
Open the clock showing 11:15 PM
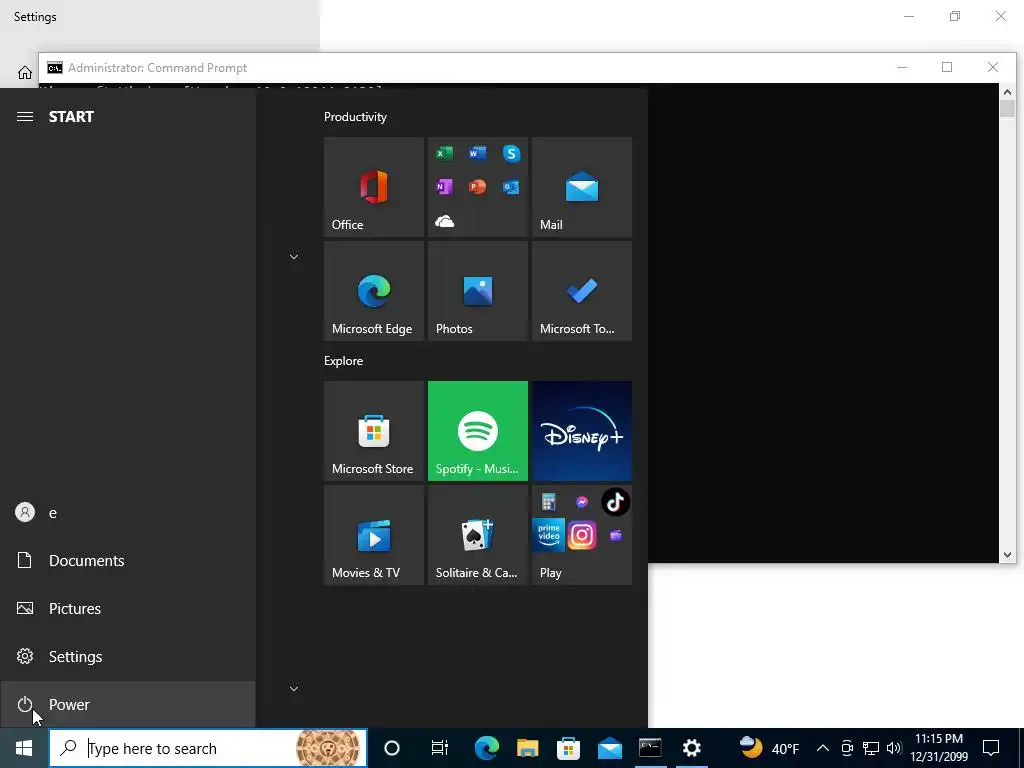[939, 748]
